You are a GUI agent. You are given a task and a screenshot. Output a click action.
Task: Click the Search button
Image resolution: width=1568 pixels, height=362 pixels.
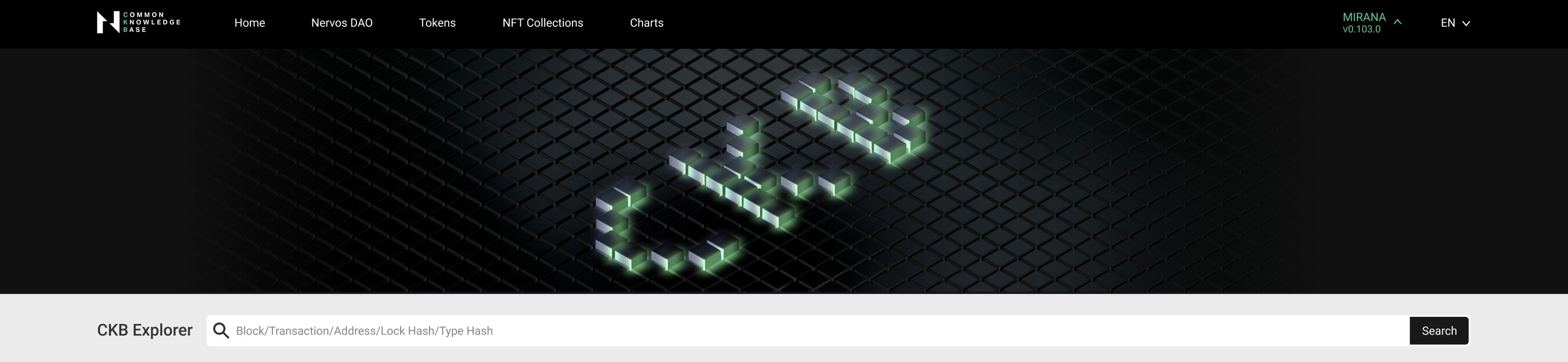tap(1439, 331)
